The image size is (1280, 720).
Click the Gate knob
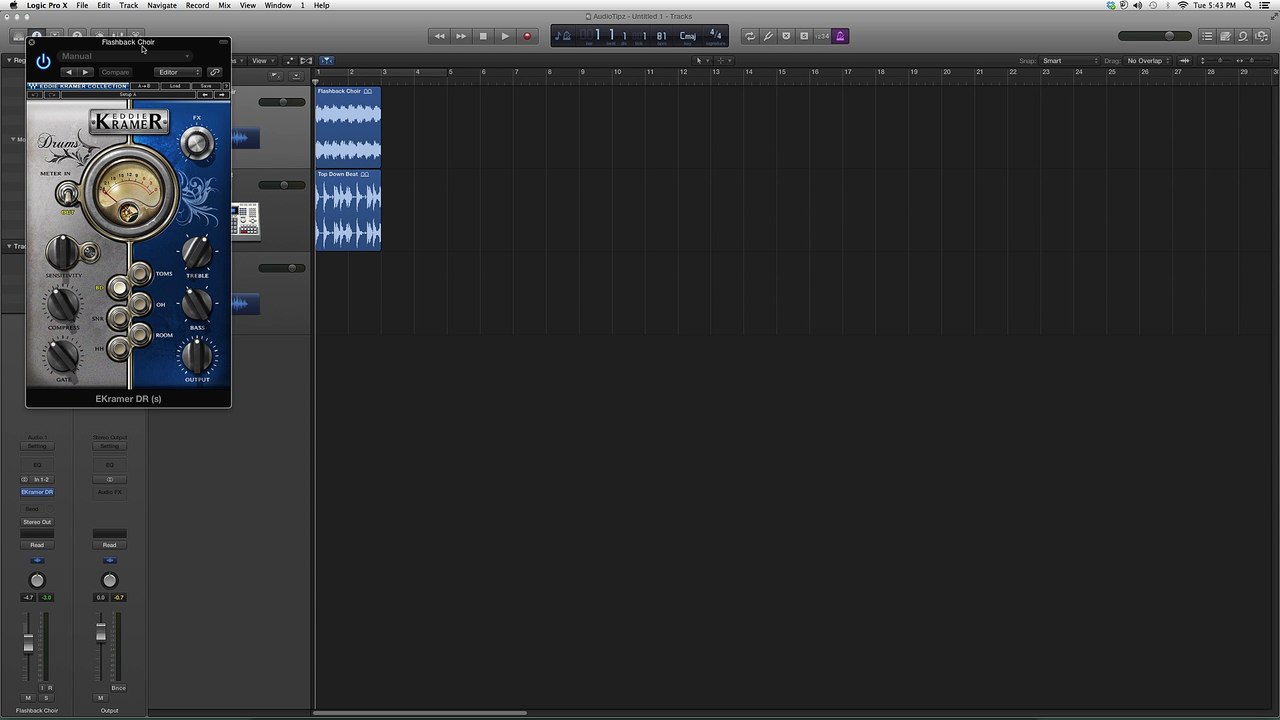click(x=63, y=357)
